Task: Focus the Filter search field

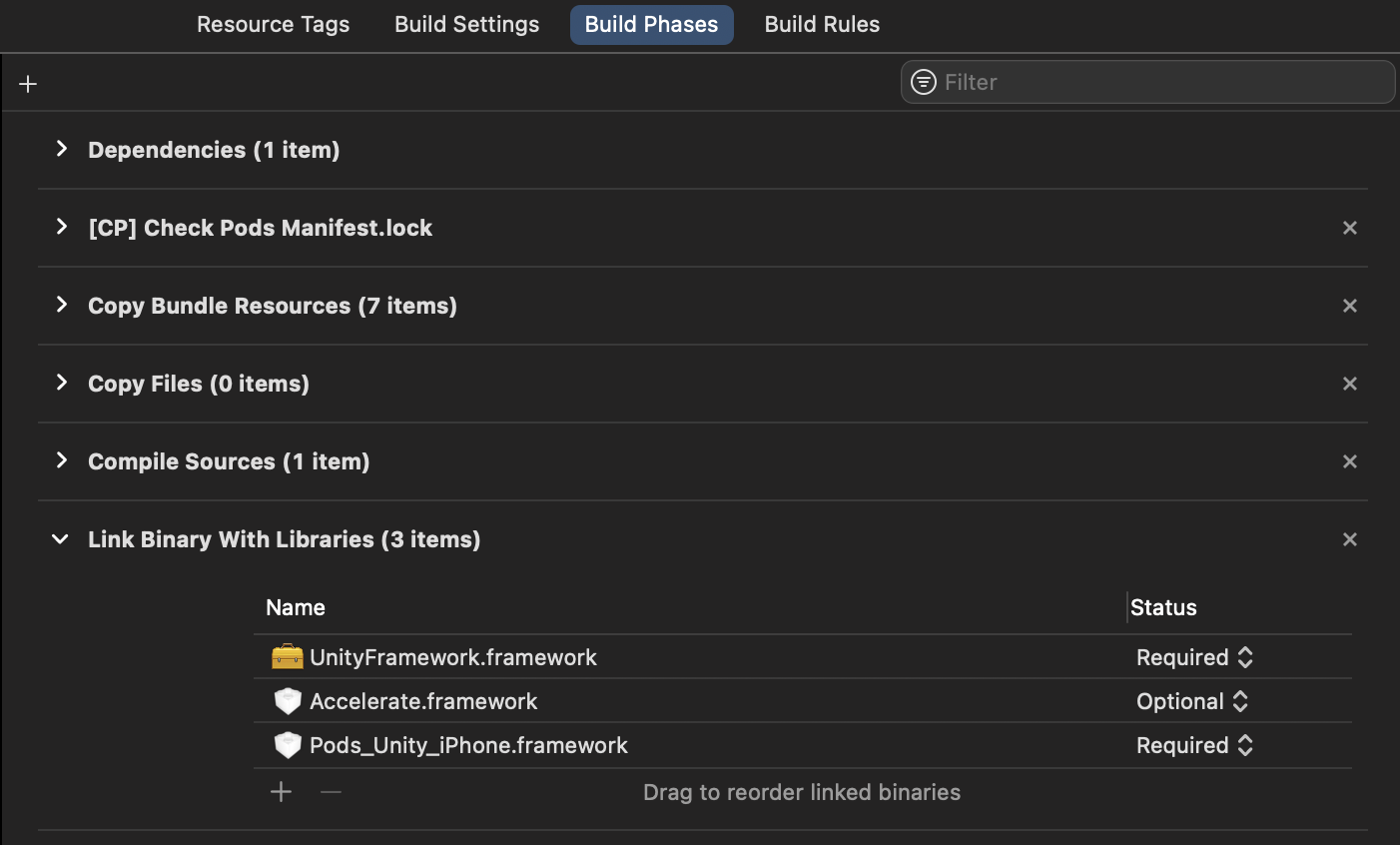Action: 1147,82
